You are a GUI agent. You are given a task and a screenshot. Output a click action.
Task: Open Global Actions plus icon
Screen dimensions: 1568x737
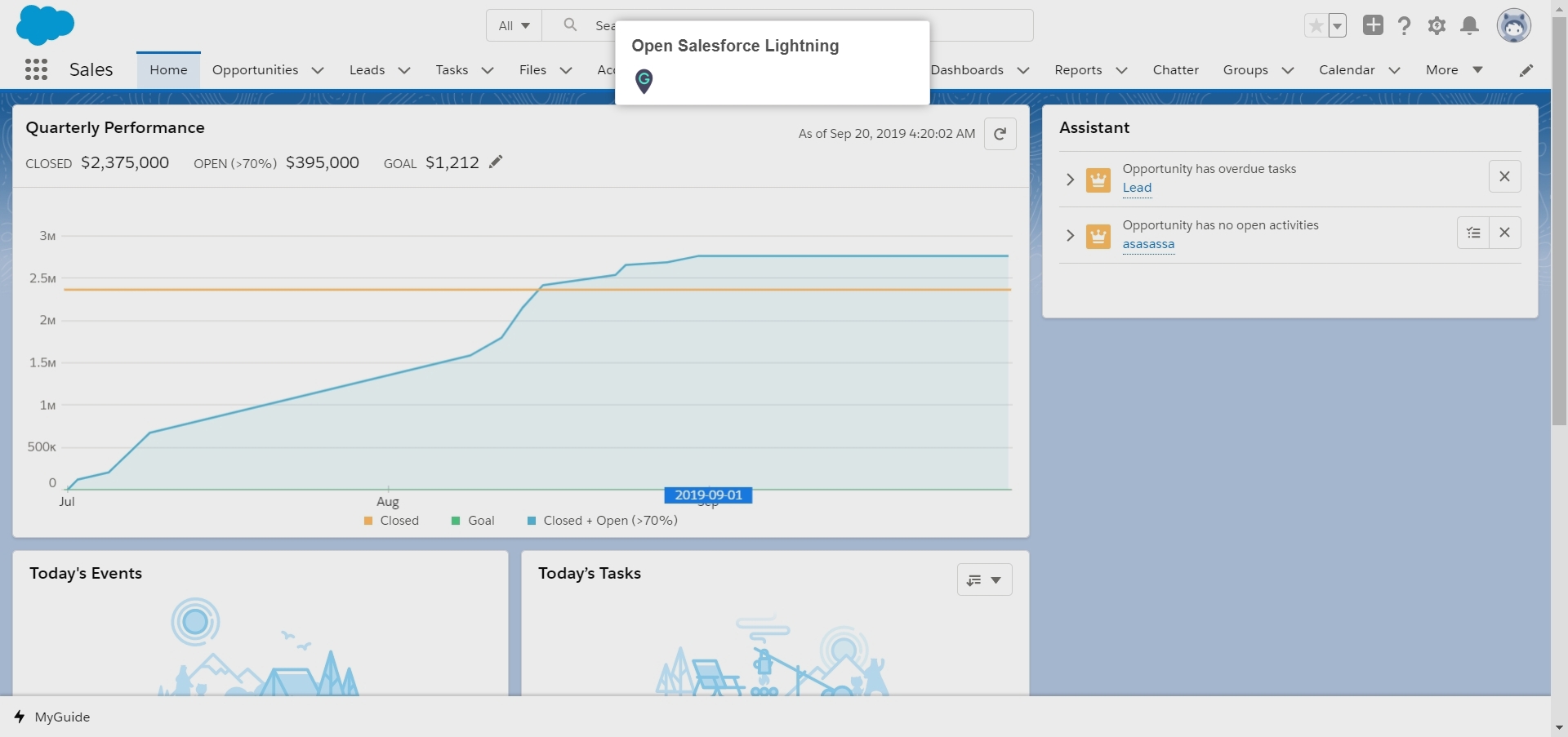point(1373,25)
